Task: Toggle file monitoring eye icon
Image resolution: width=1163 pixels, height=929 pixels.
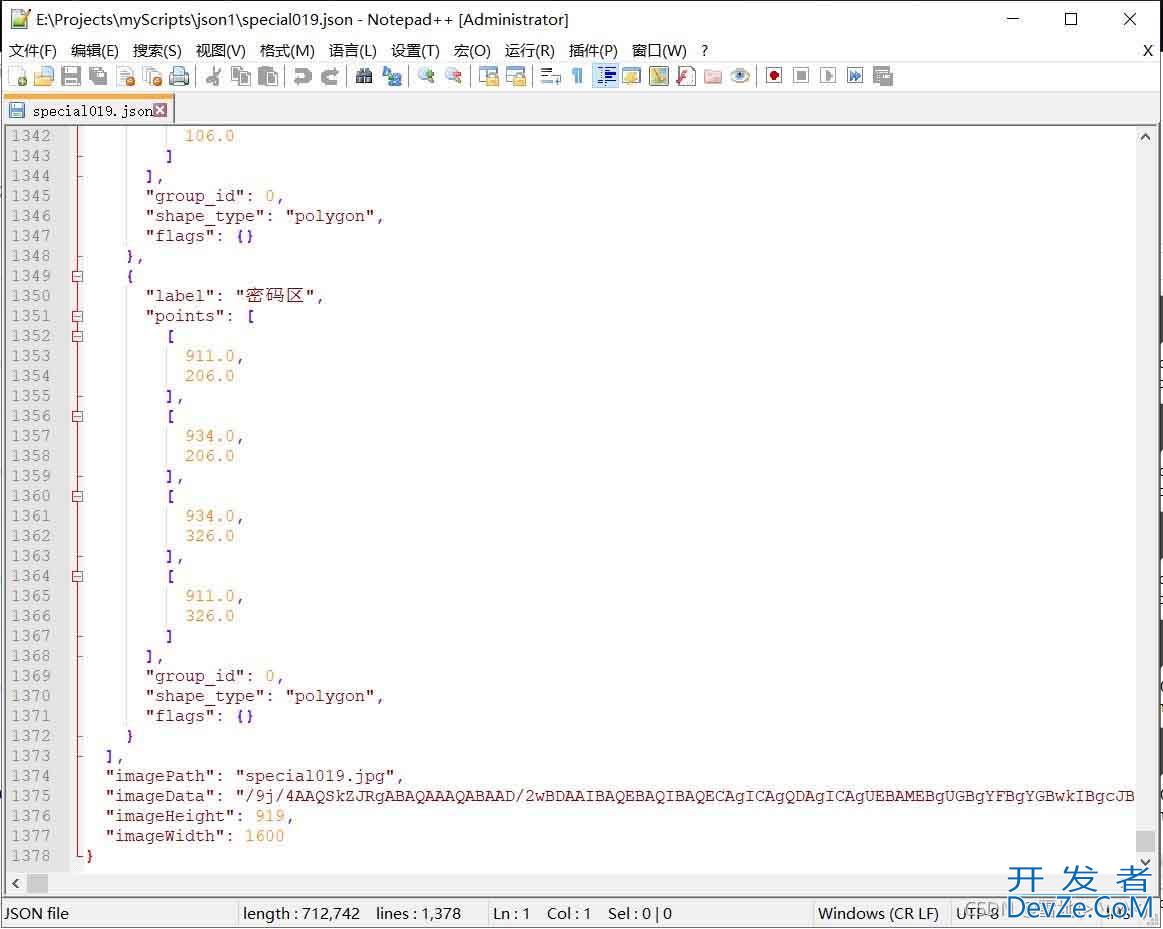Action: coord(739,76)
